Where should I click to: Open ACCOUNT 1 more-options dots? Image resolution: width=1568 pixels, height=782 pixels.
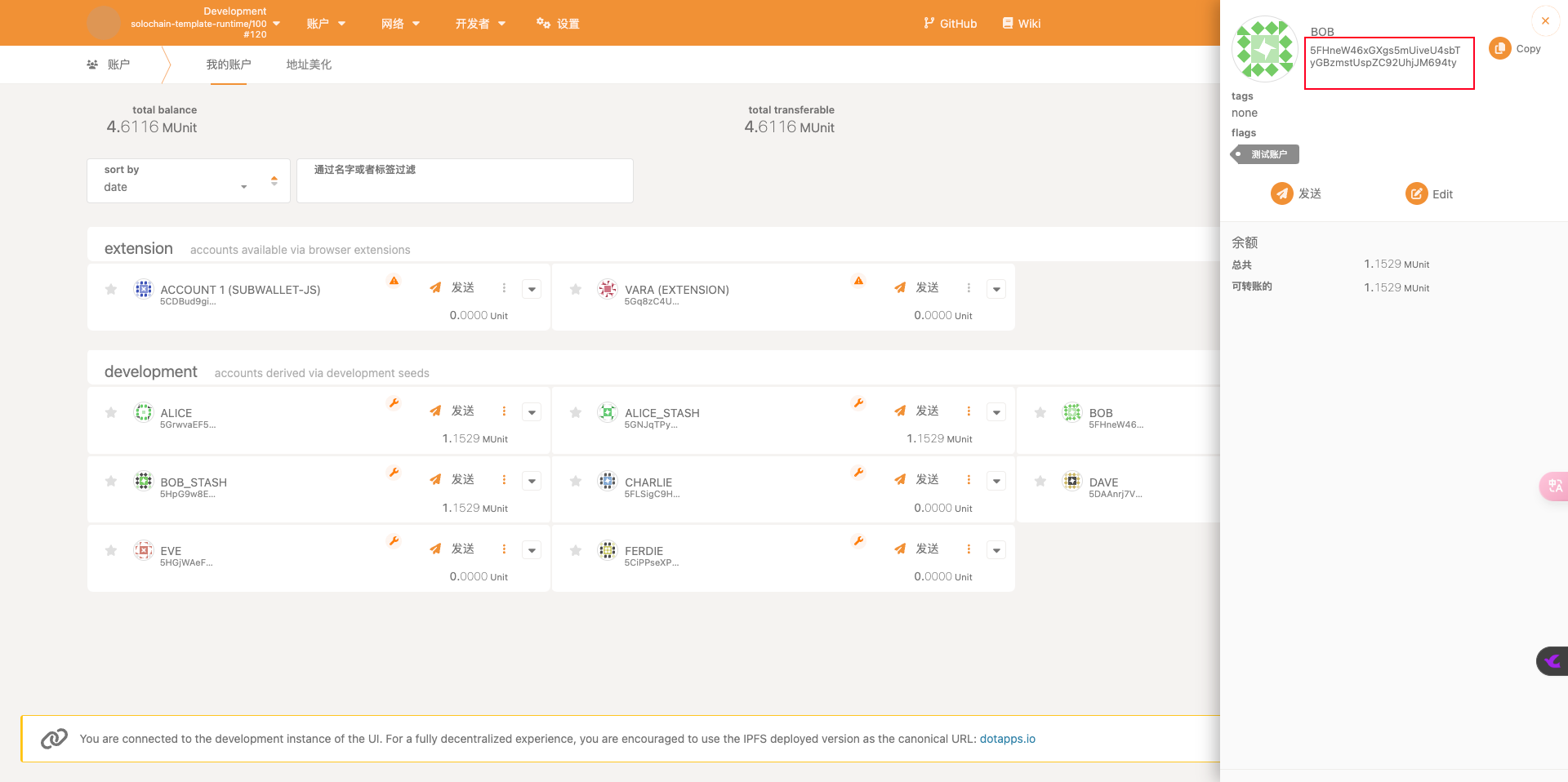pyautogui.click(x=504, y=288)
